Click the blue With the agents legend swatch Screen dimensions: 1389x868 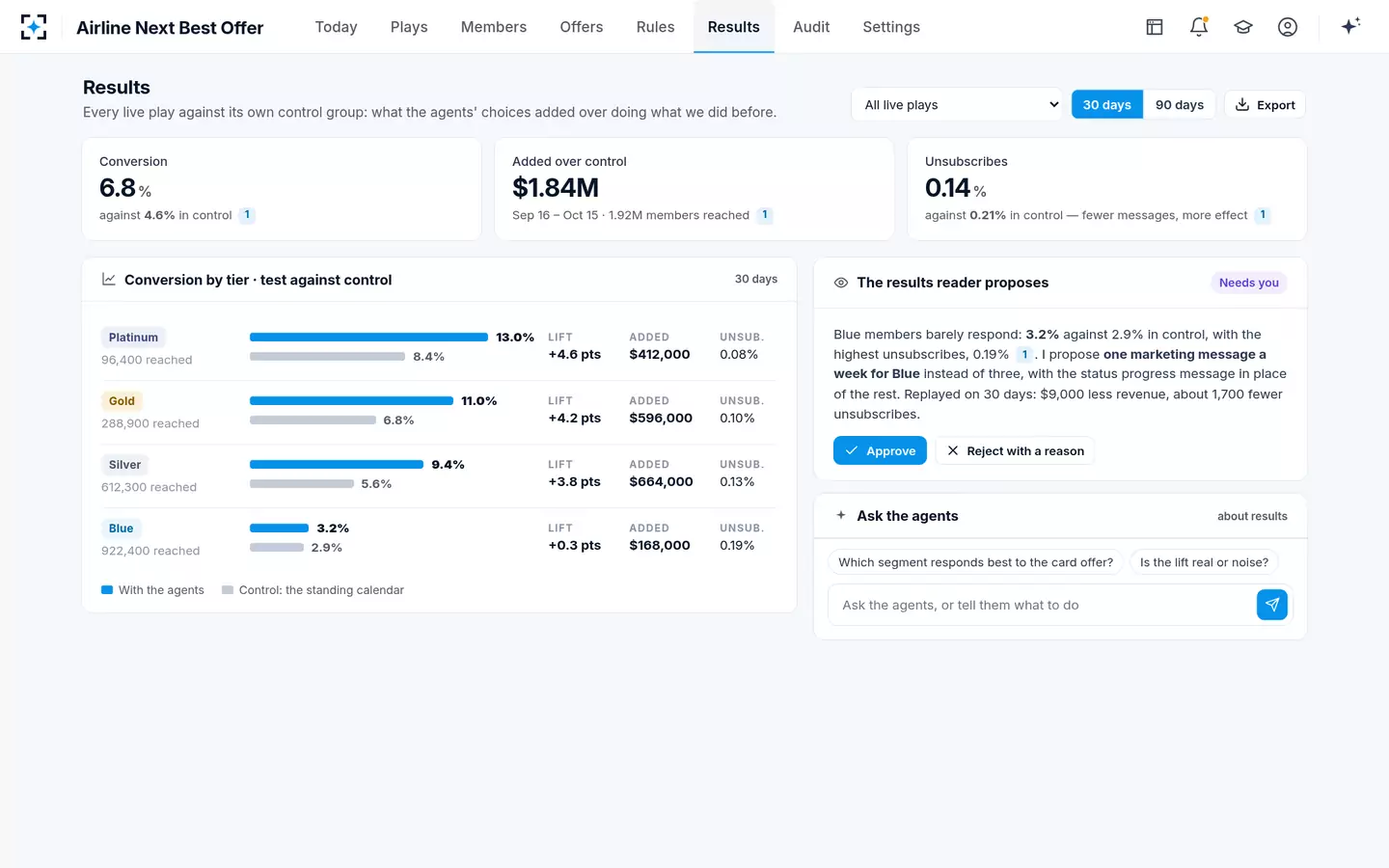click(107, 590)
